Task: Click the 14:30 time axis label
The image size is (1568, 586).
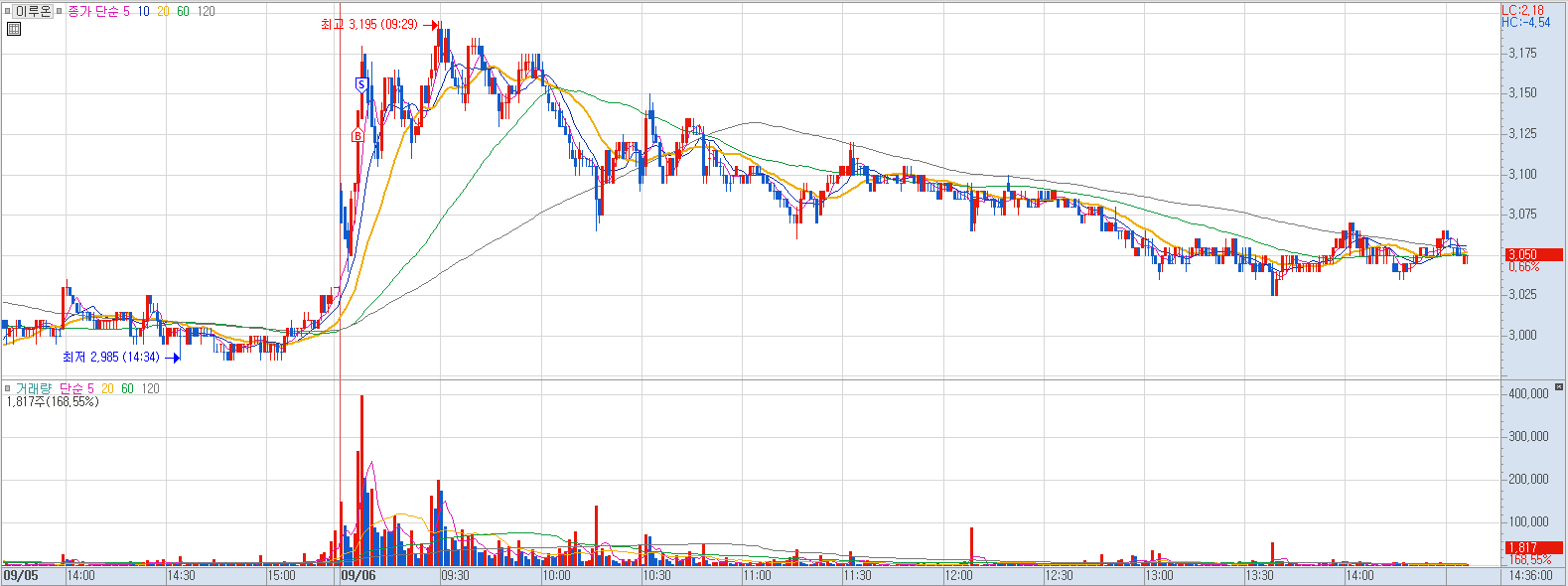Action: [x=181, y=575]
